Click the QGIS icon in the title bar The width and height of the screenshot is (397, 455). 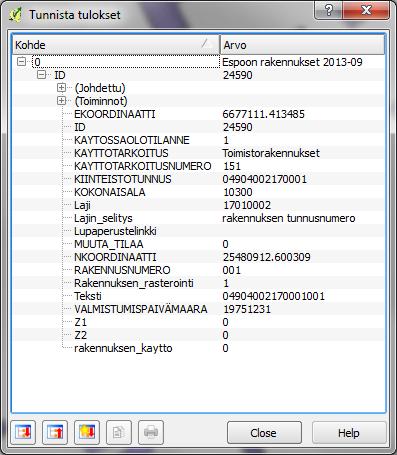(15, 14)
